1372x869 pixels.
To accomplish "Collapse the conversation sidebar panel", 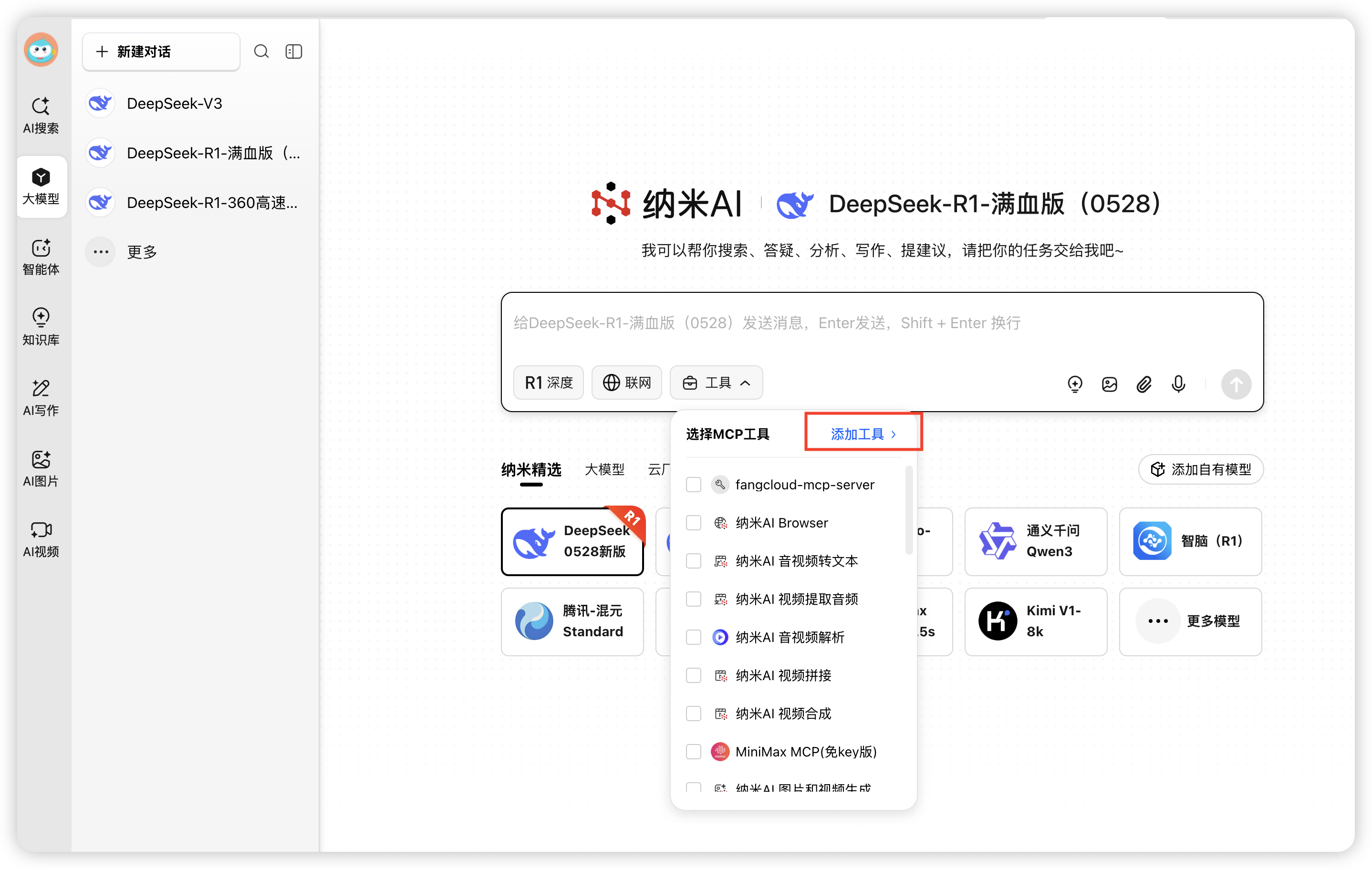I will tap(293, 52).
